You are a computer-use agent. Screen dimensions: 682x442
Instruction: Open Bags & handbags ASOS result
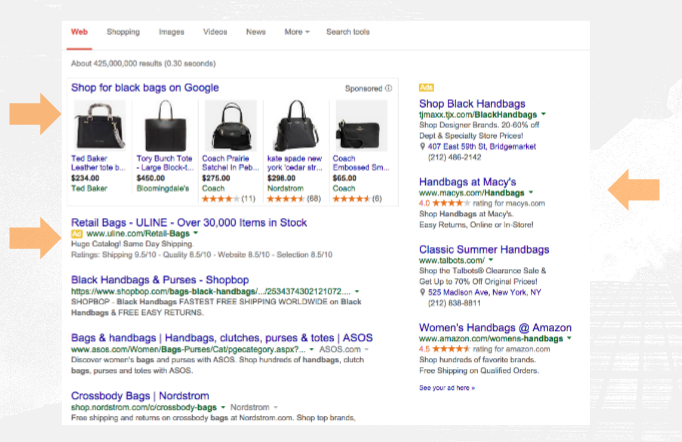tap(222, 338)
